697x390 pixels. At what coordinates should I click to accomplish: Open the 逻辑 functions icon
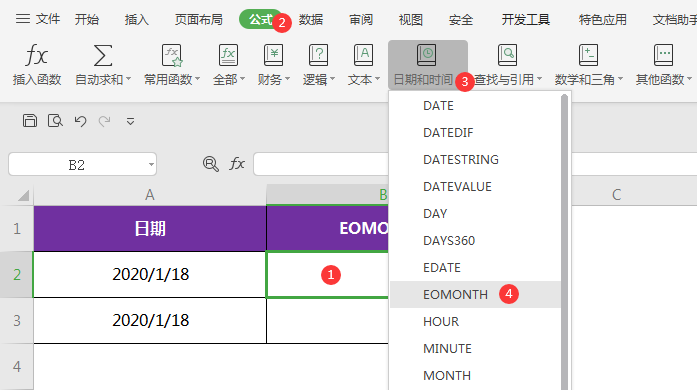[318, 55]
